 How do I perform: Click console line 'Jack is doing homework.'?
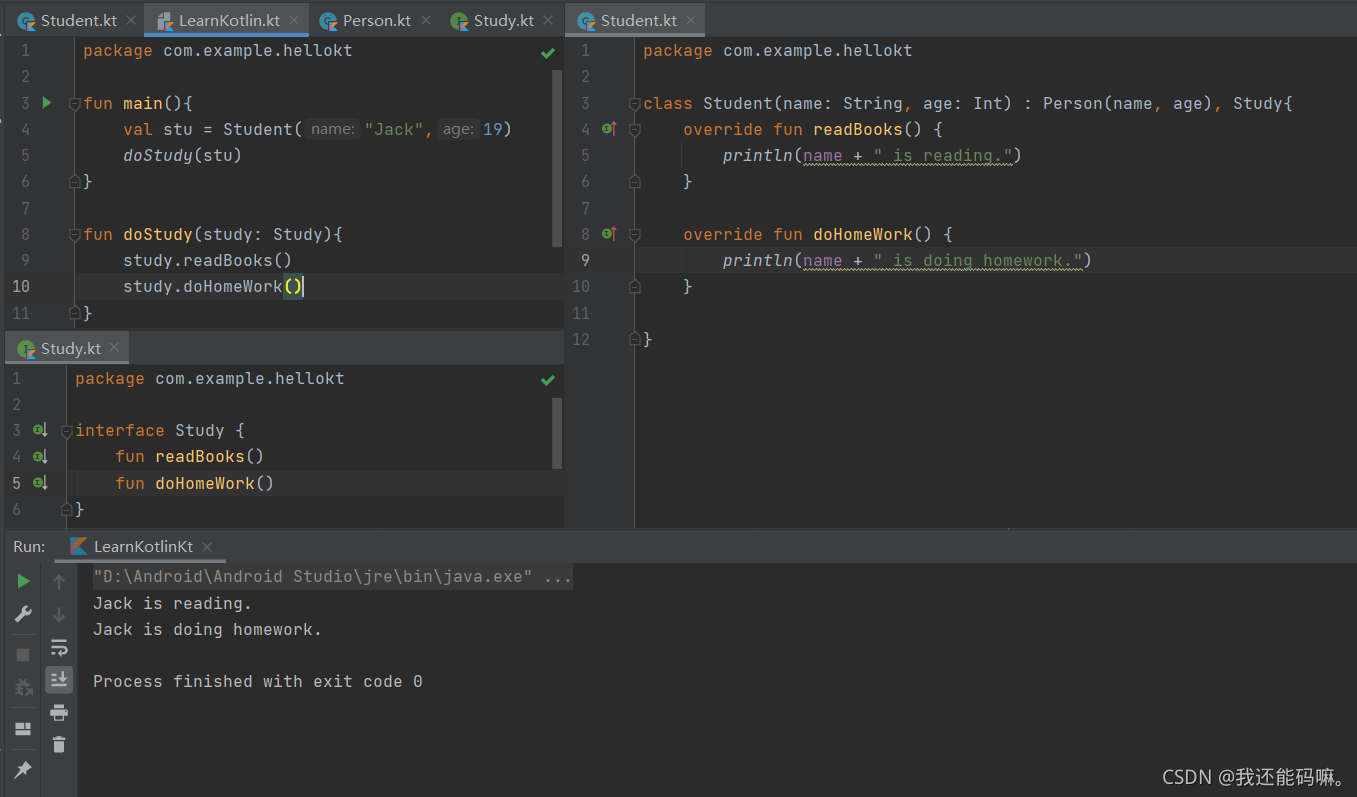coord(207,630)
